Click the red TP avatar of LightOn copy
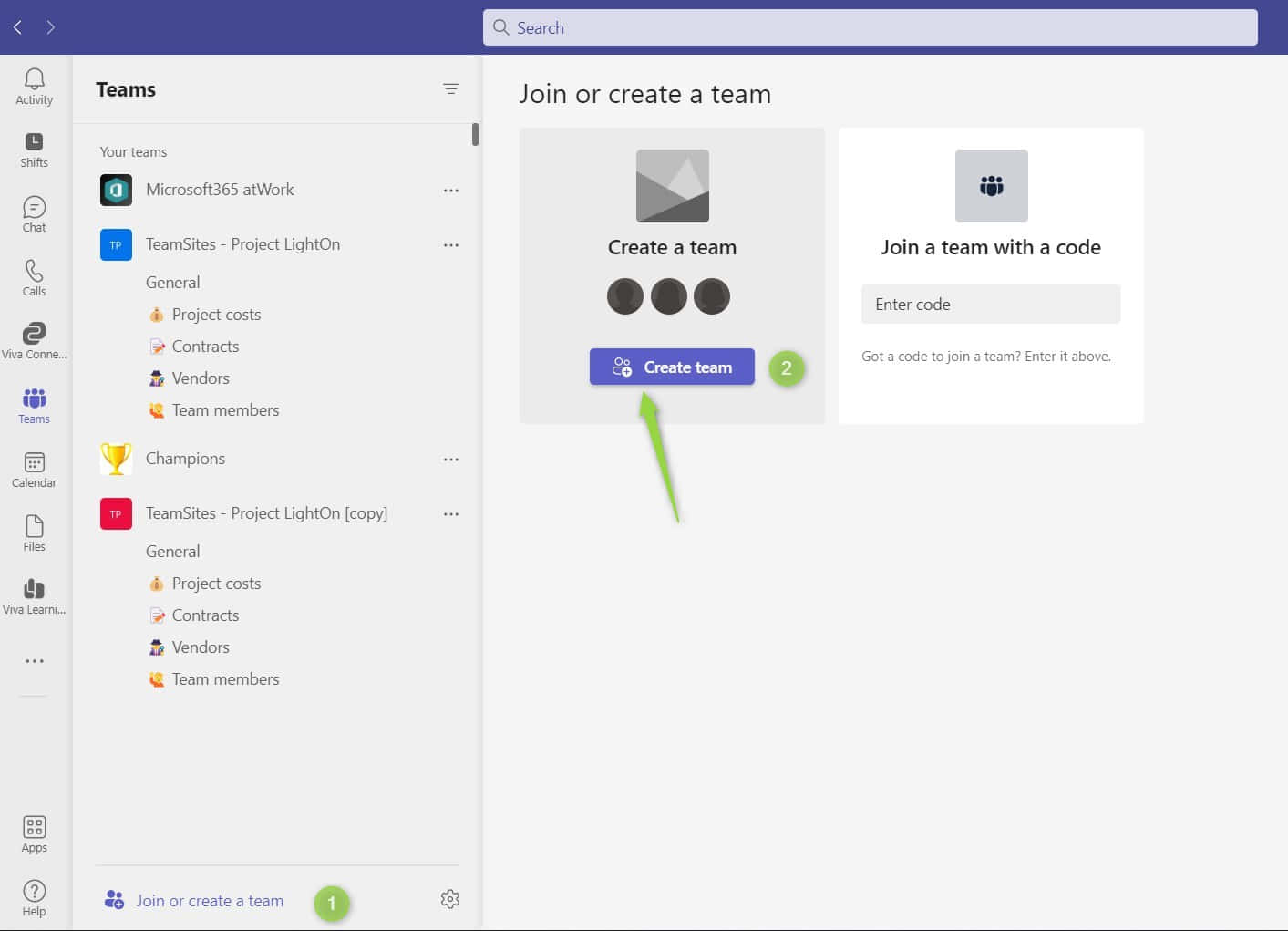 [x=116, y=513]
